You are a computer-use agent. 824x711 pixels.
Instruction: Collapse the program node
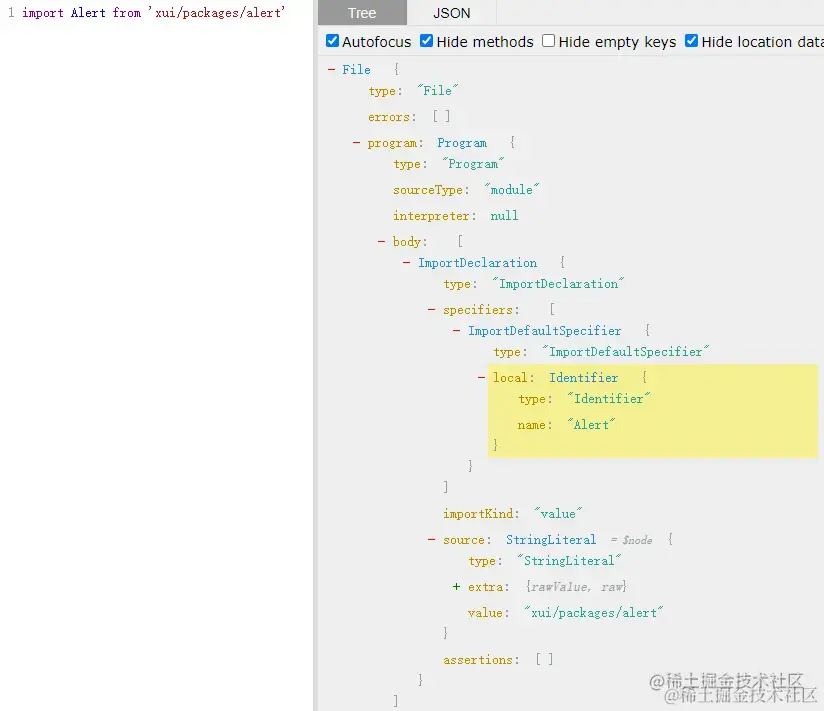point(356,143)
